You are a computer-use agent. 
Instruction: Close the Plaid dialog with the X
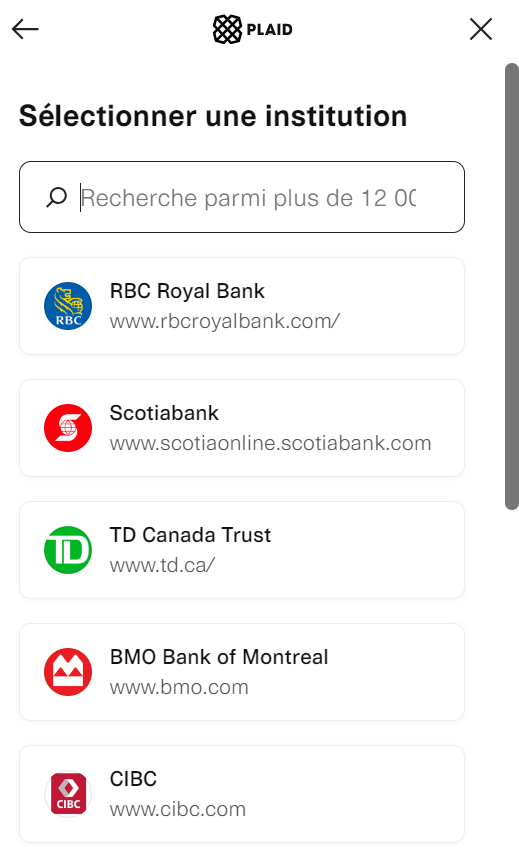coord(481,29)
